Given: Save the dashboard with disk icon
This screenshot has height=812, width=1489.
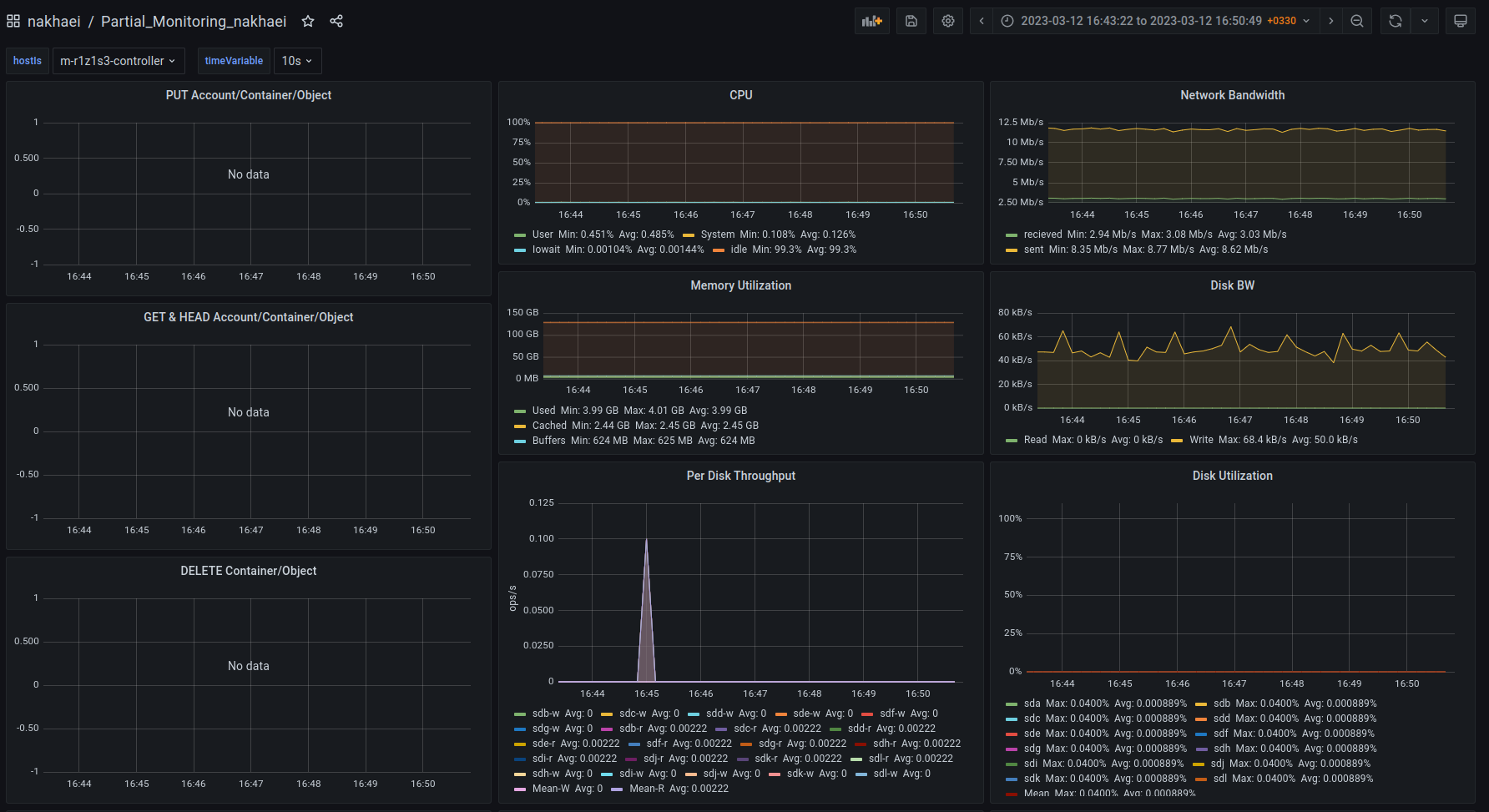Looking at the screenshot, I should tap(911, 21).
